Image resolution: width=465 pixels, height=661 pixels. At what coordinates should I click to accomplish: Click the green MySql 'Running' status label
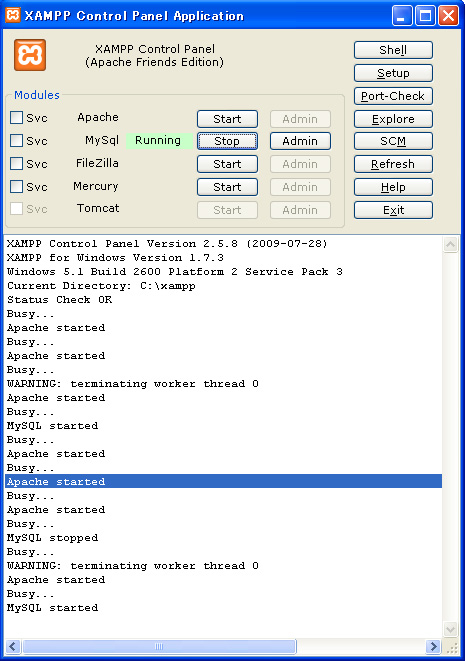pos(159,140)
